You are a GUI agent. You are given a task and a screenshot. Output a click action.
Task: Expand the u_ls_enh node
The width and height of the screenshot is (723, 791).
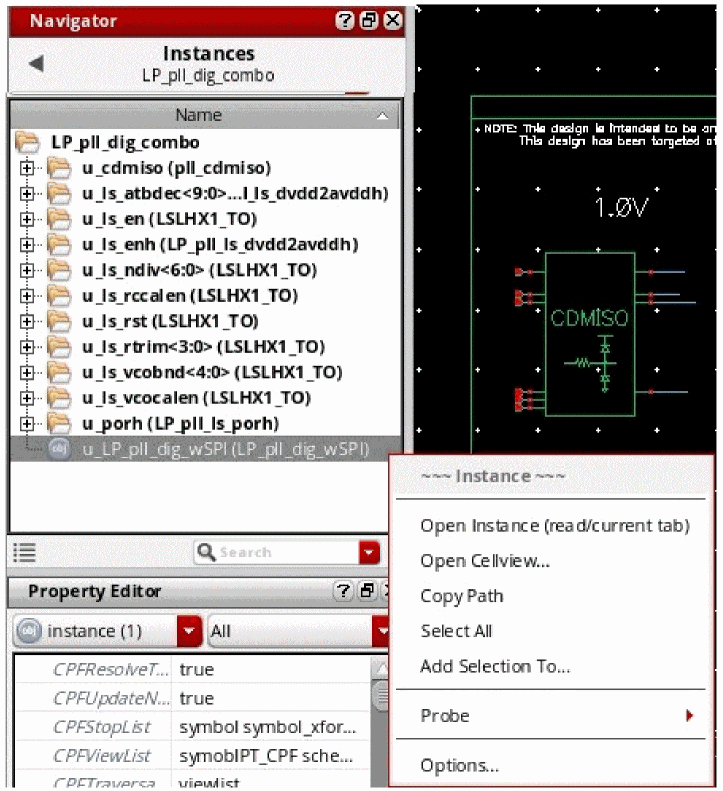coord(27,245)
